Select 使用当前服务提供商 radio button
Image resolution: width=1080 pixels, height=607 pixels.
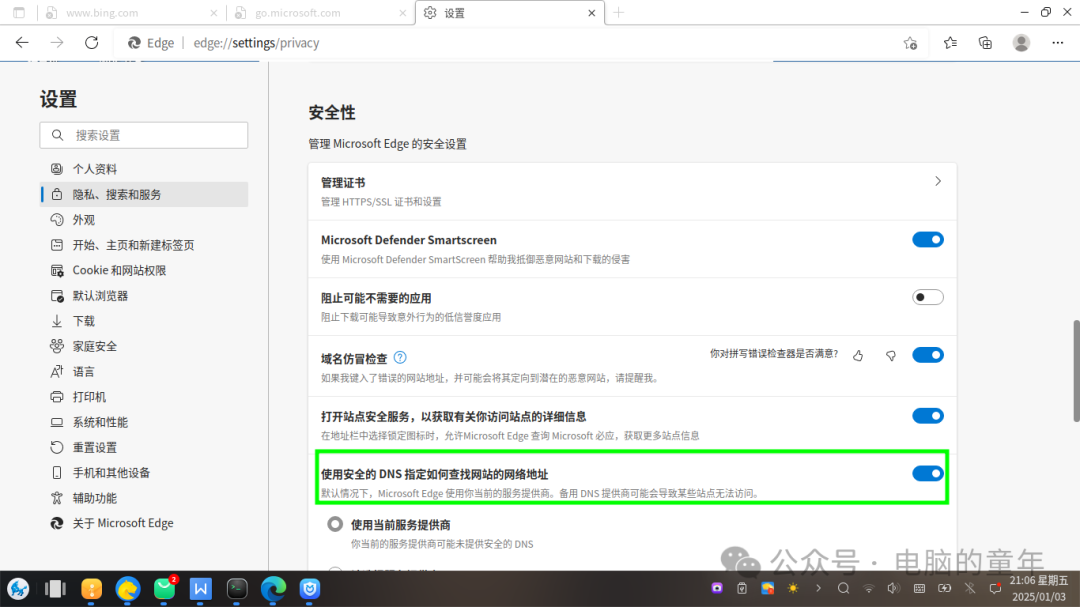click(x=335, y=524)
